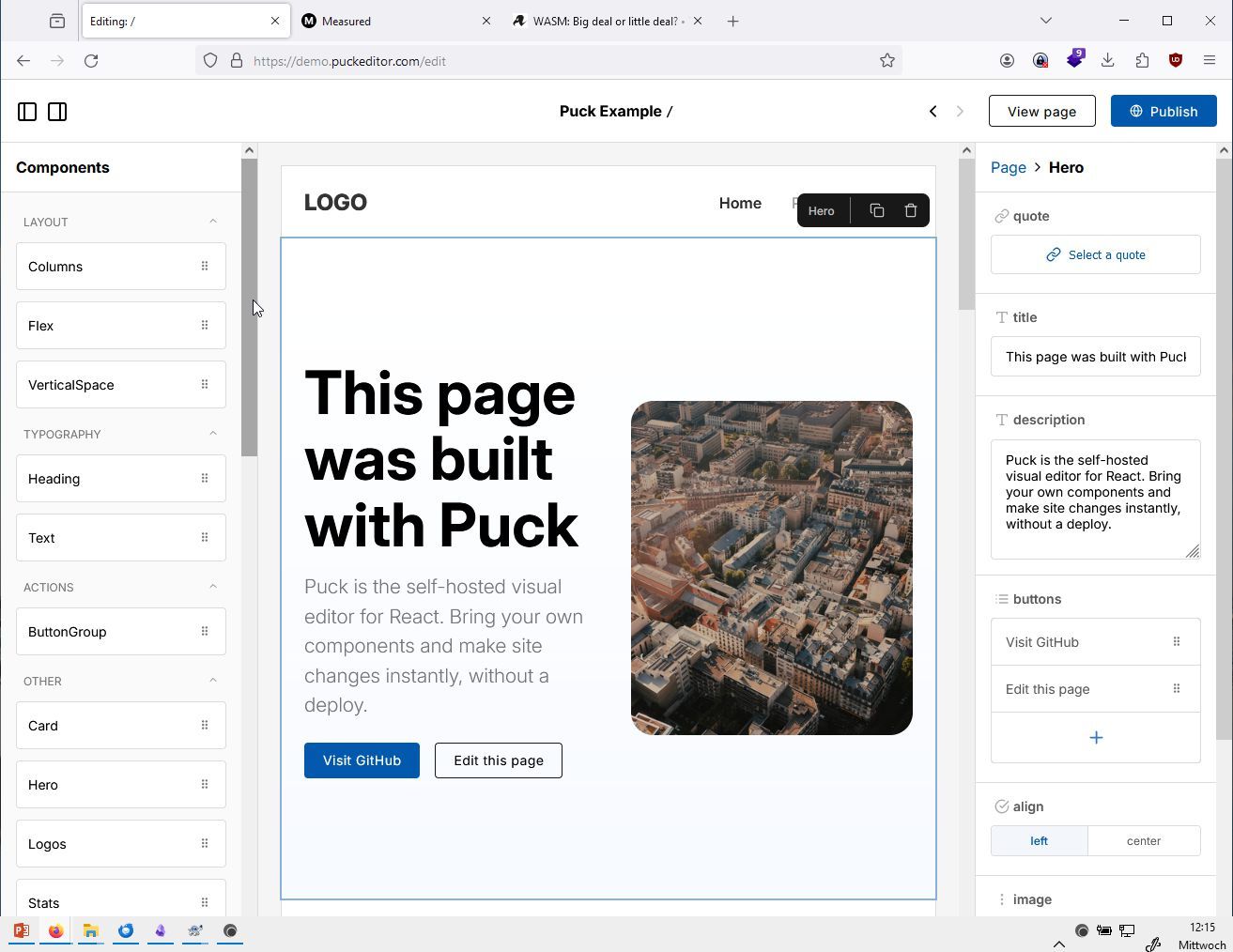Switch to WASM: Big deal tab

pos(608,21)
